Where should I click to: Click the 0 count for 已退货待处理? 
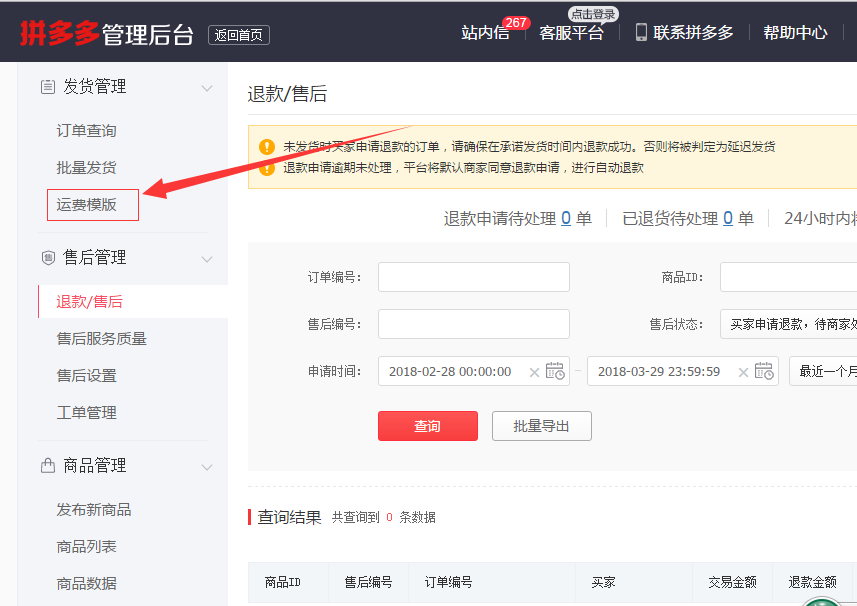pyautogui.click(x=728, y=219)
